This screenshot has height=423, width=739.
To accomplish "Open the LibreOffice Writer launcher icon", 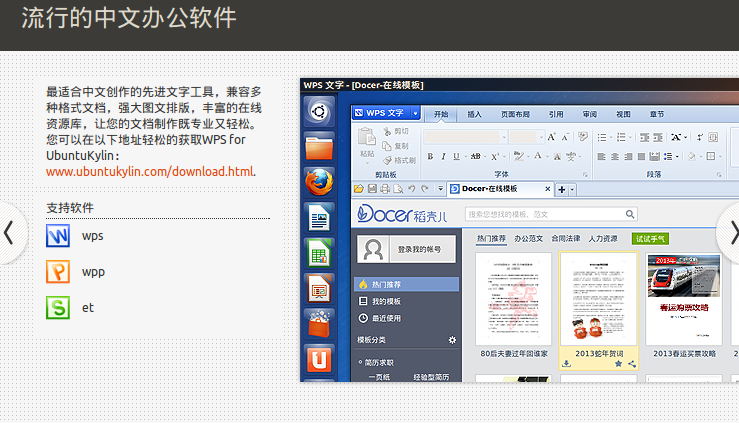I will [319, 218].
